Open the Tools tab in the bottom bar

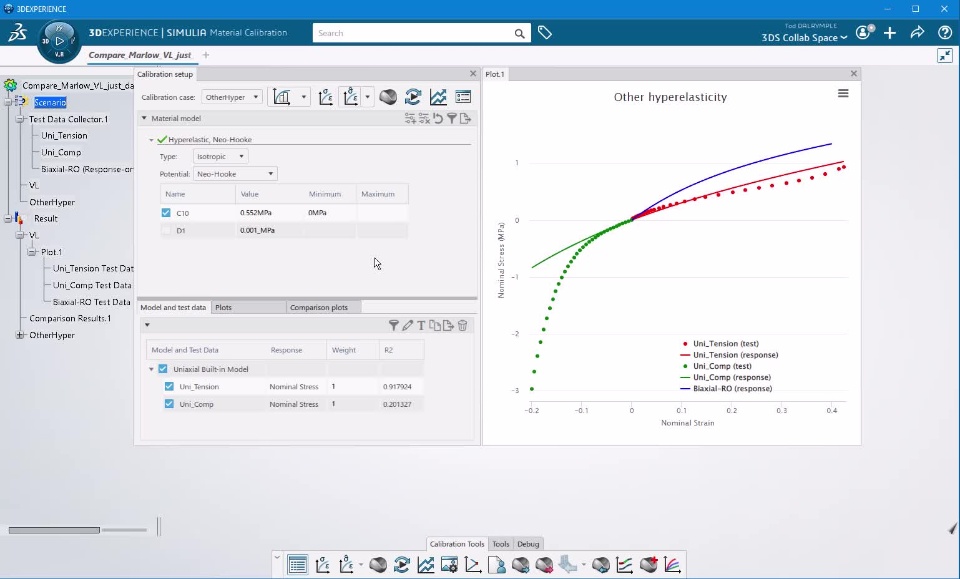tap(500, 544)
